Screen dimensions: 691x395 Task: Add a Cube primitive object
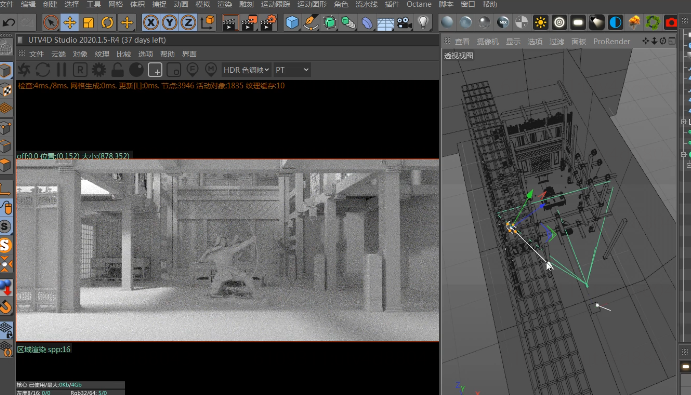292,22
